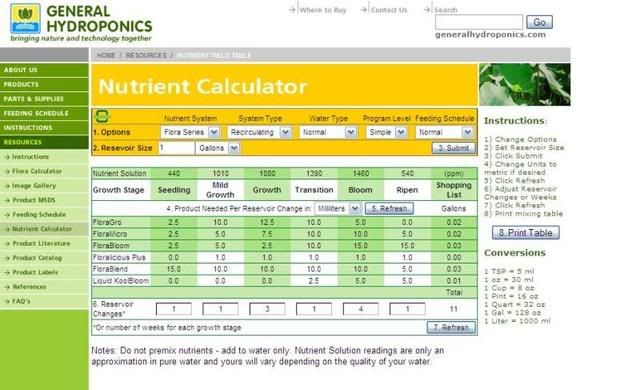Click the General Hydroponics logo icon
640x390 pixels.
(x=25, y=19)
